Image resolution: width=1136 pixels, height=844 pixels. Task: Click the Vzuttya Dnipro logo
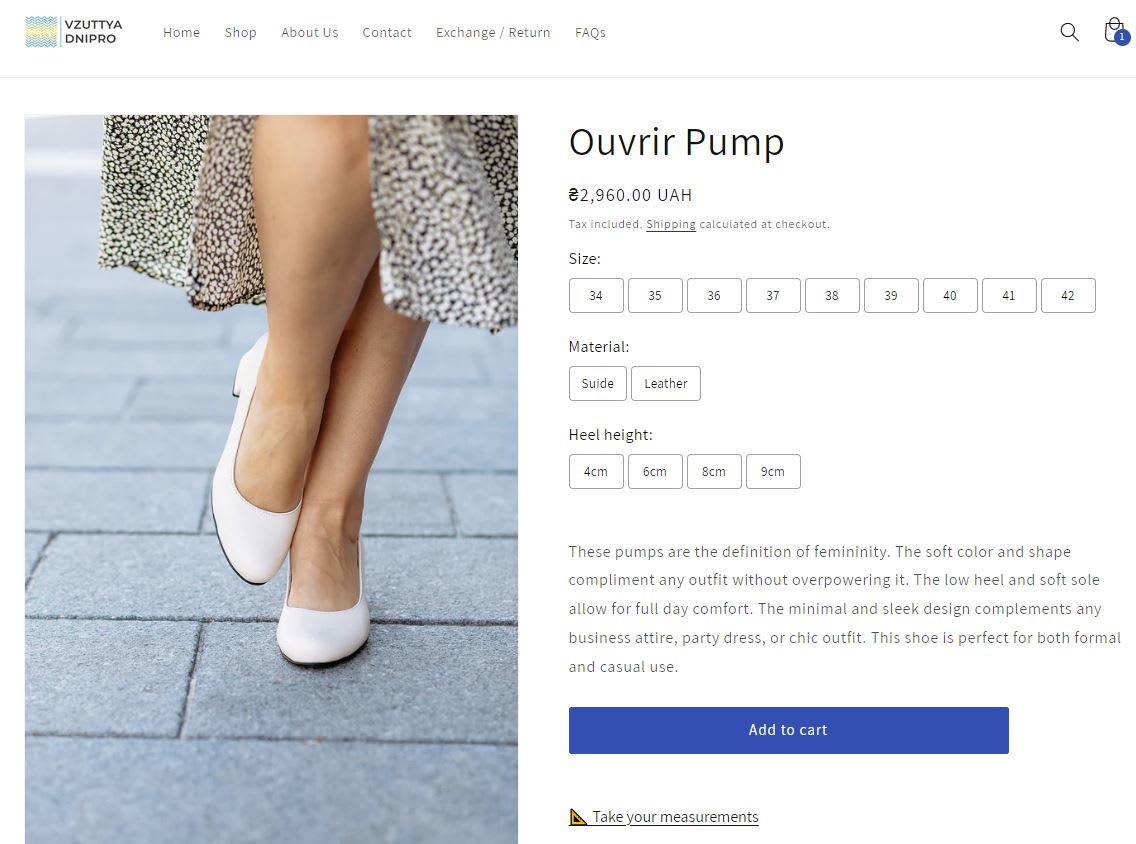coord(74,32)
